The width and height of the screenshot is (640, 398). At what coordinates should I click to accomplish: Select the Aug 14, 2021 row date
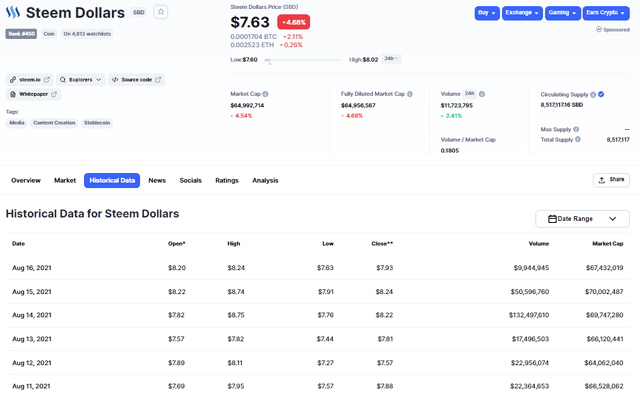click(32, 315)
